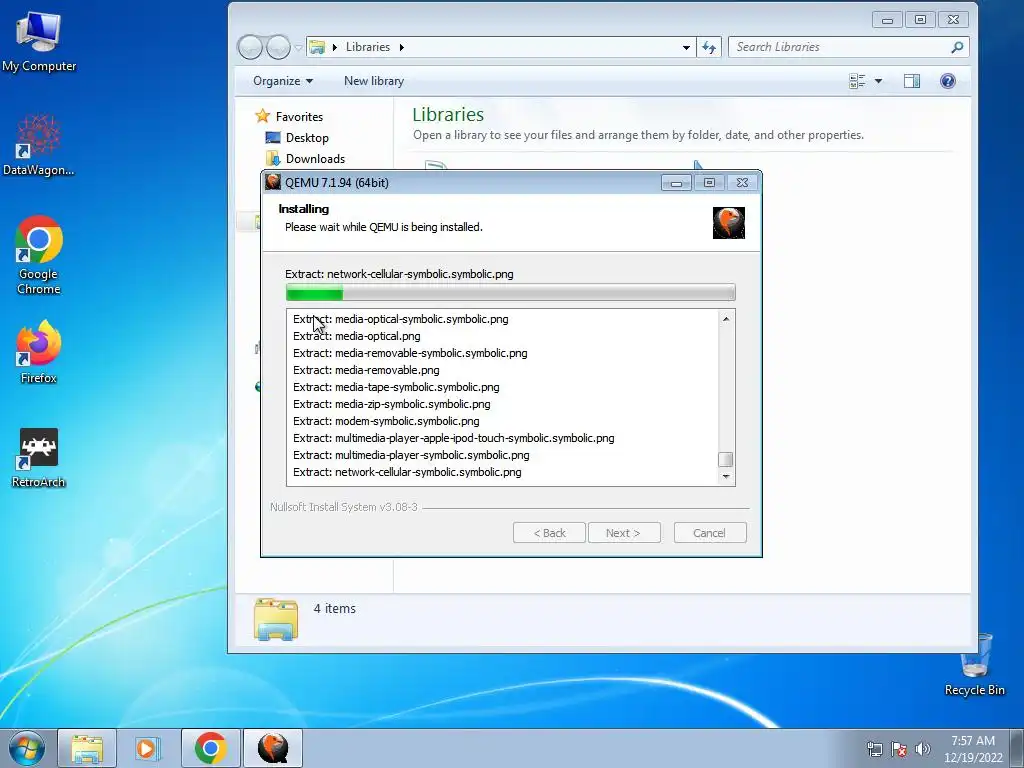This screenshot has height=768, width=1024.
Task: Open My Computer desktop icon
Action: click(x=39, y=42)
